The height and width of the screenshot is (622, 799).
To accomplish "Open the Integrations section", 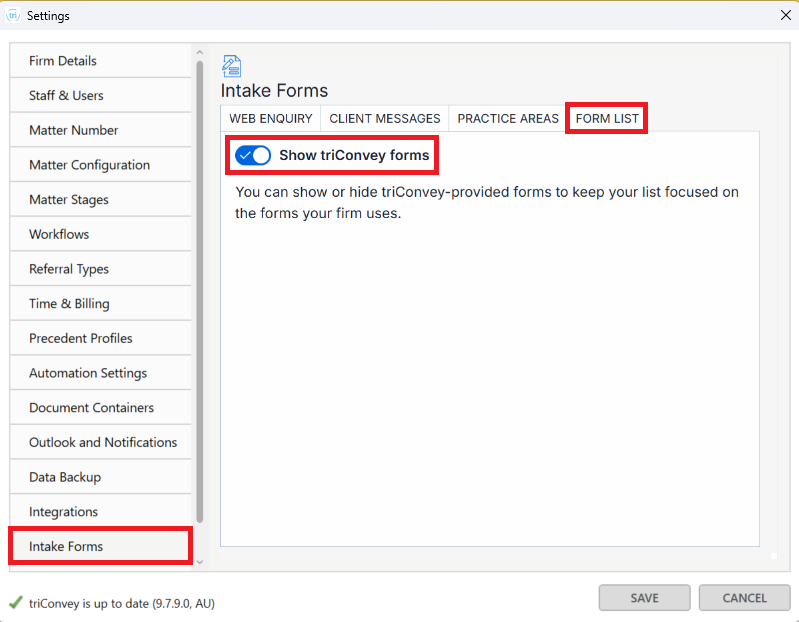I will (x=100, y=511).
